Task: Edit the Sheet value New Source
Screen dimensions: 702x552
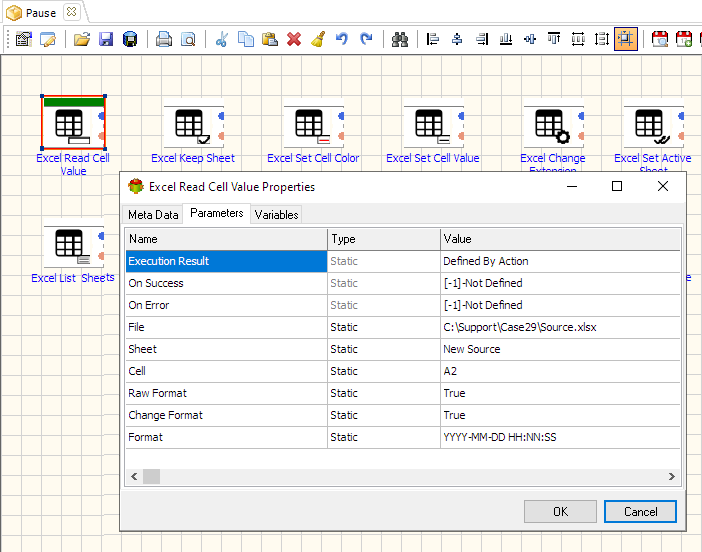Action: pyautogui.click(x=561, y=349)
